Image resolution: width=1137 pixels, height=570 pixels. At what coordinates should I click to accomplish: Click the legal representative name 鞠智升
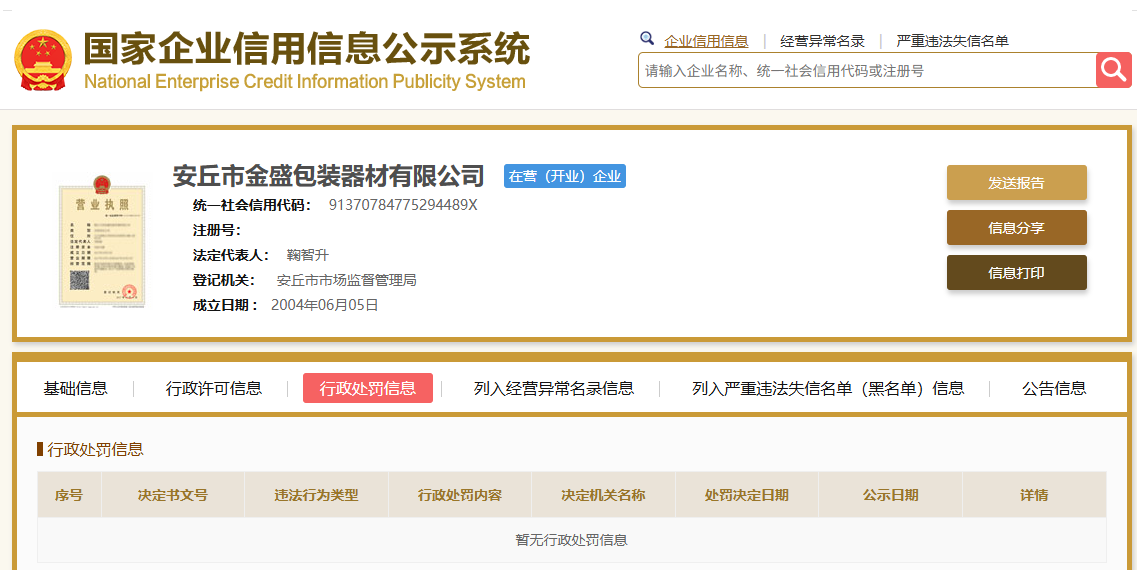coord(307,255)
